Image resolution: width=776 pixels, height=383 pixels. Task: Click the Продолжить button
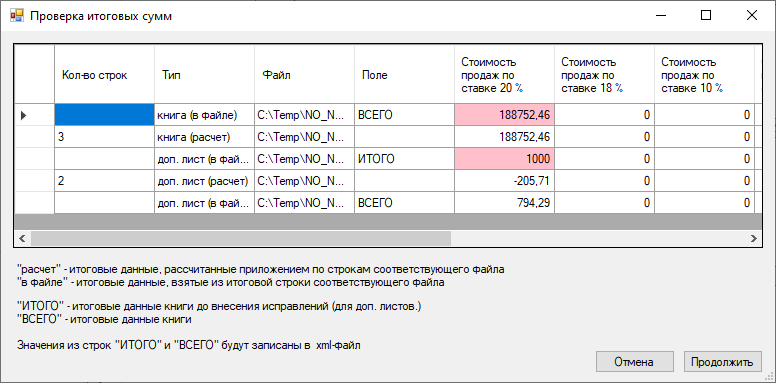(x=722, y=362)
